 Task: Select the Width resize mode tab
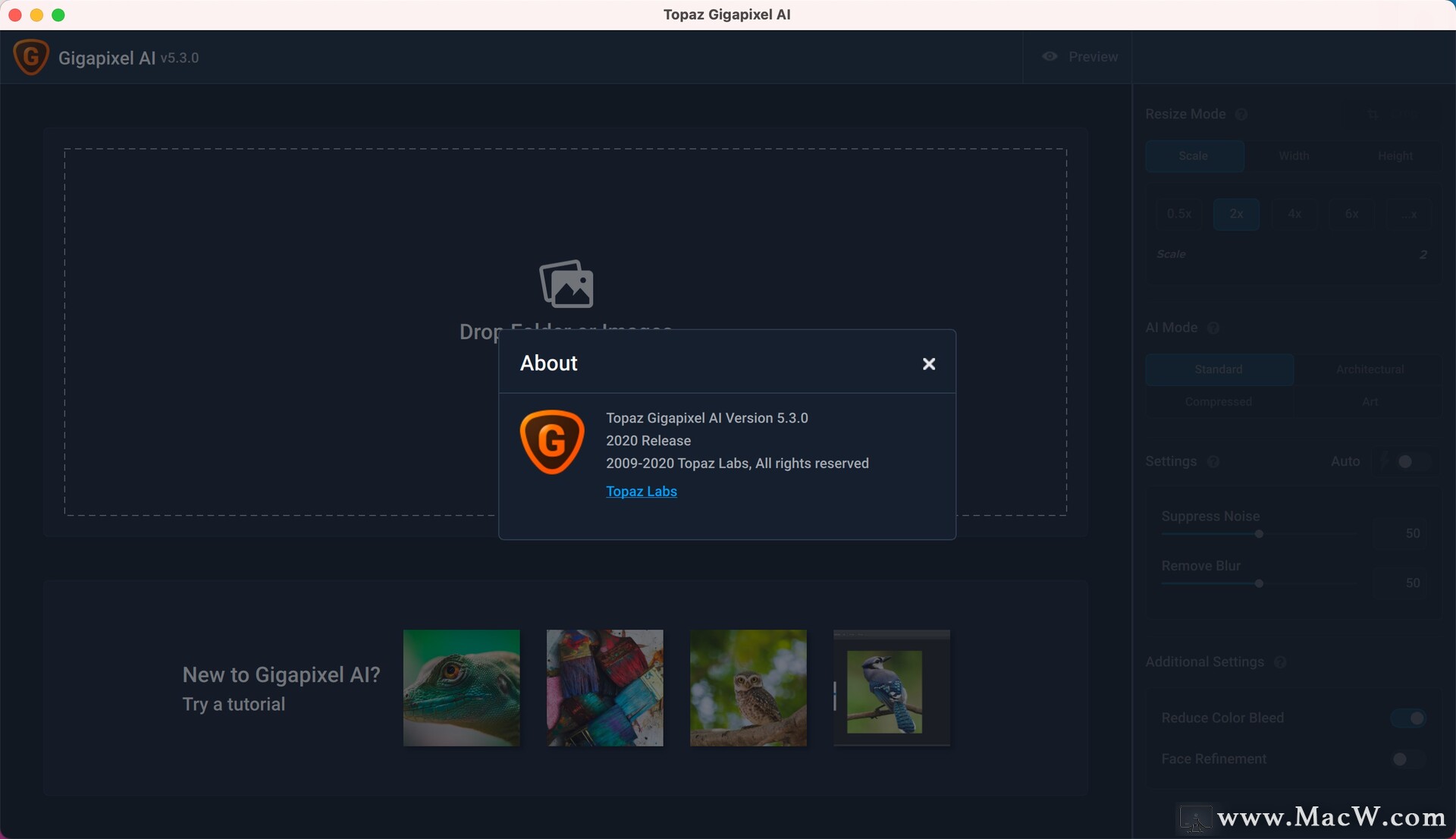coord(1294,156)
